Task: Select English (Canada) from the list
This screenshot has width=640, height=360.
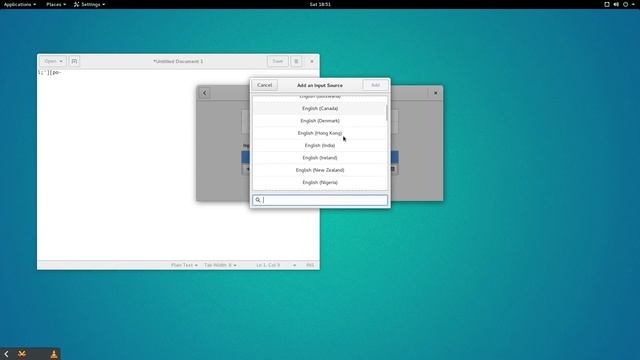Action: [320, 109]
